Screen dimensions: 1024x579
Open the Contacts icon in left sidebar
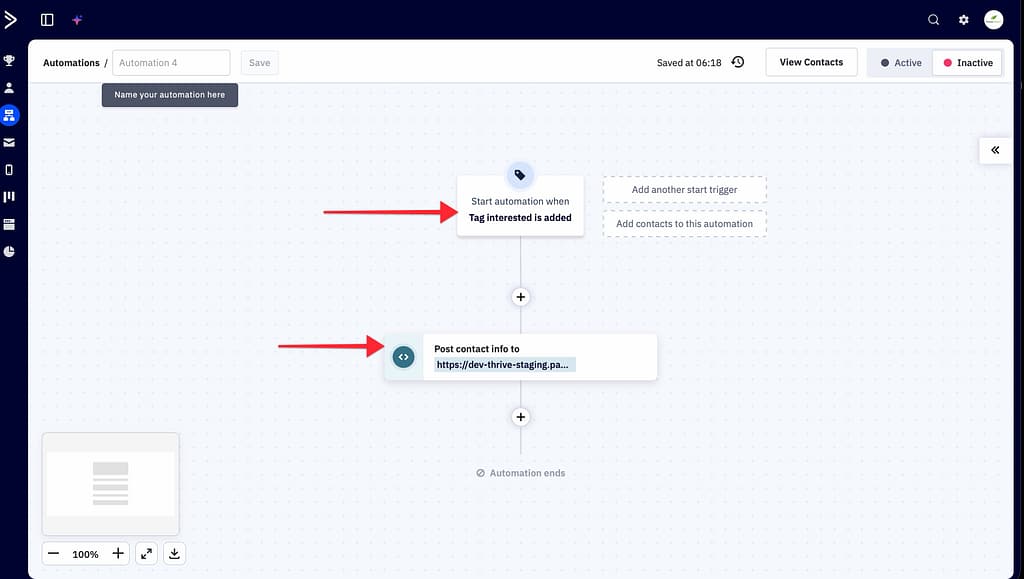click(x=10, y=88)
